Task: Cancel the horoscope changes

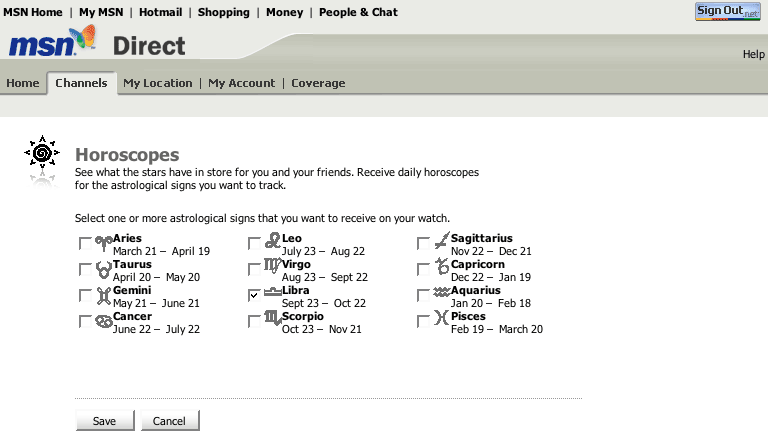Action: tap(170, 421)
